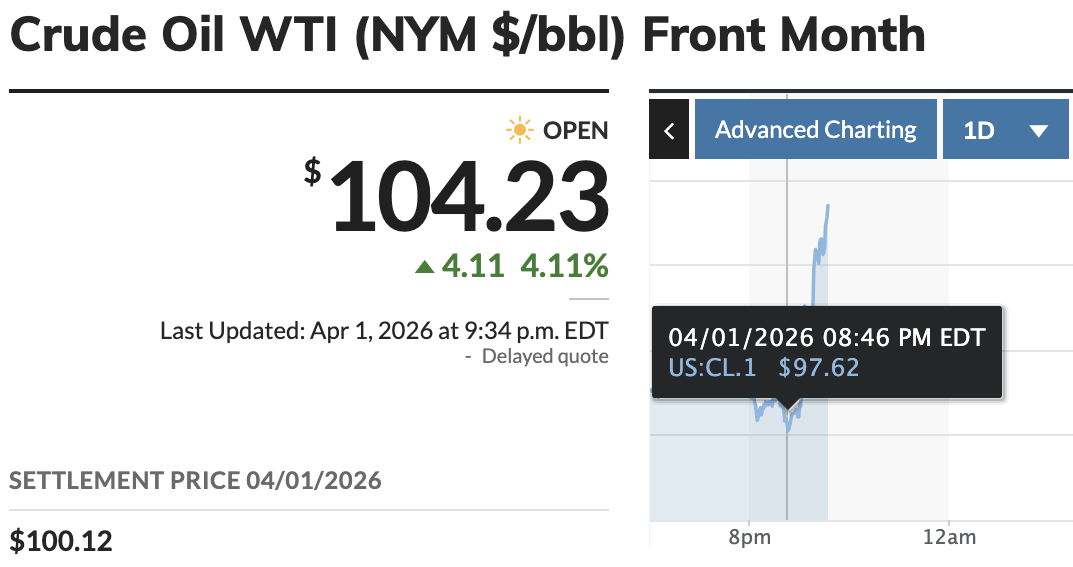The width and height of the screenshot is (1073, 567).
Task: Click the tooltip date 04/01/2026 08:46 PM EDT
Action: tap(826, 337)
